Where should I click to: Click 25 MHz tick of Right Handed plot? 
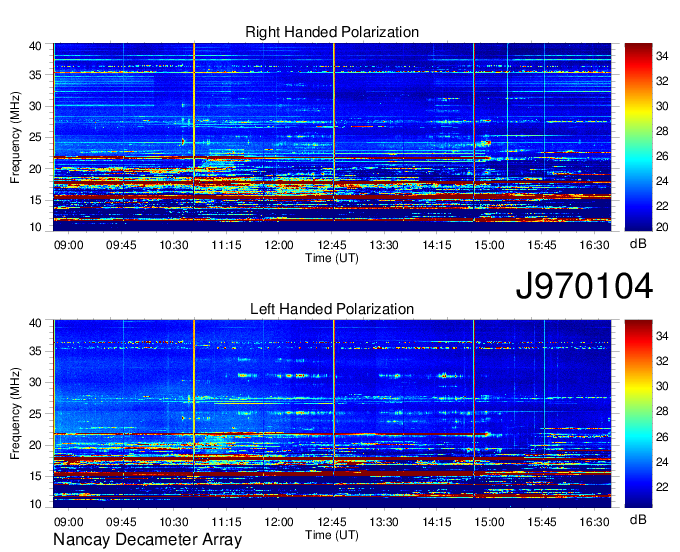[x=35, y=137]
